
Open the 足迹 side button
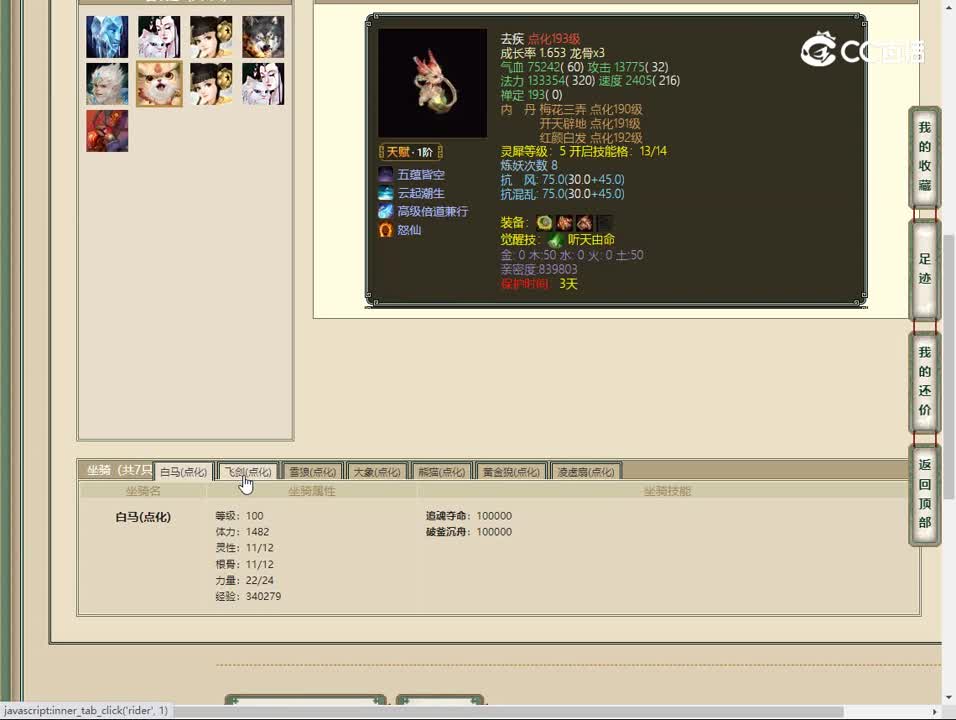[924, 269]
